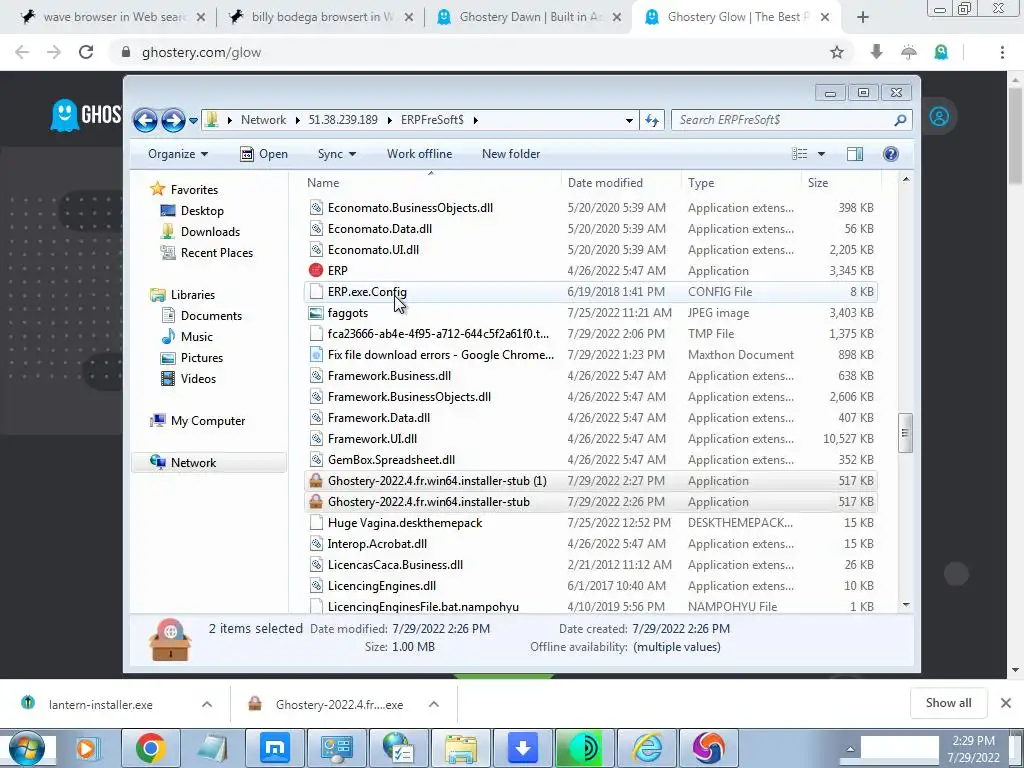Click Work offline in the toolbar
The height and width of the screenshot is (768, 1024).
tap(419, 154)
